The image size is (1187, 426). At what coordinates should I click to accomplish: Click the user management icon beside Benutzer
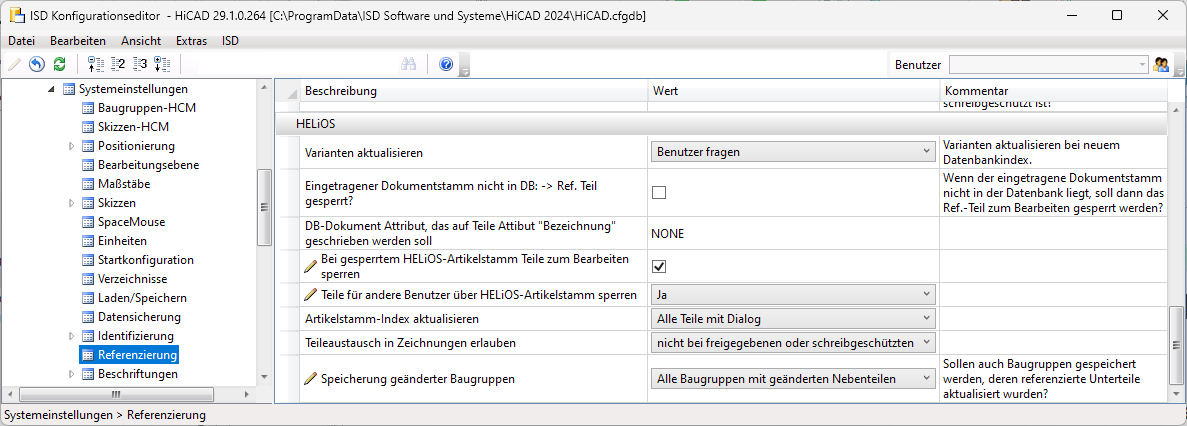click(1161, 64)
